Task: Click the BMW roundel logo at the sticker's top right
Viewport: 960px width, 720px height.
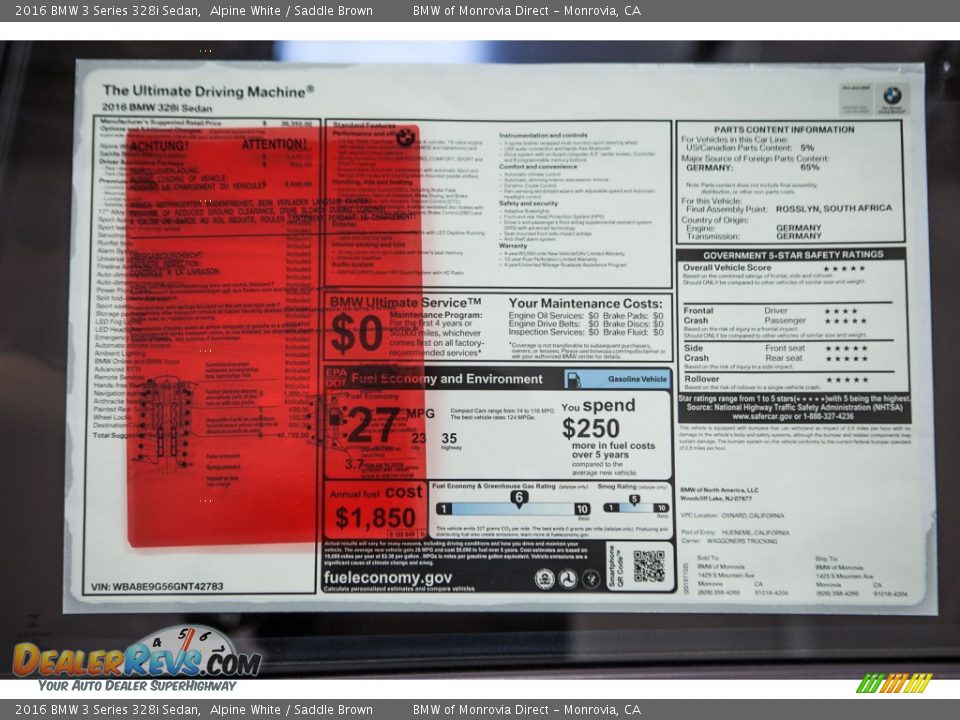Action: [891, 96]
